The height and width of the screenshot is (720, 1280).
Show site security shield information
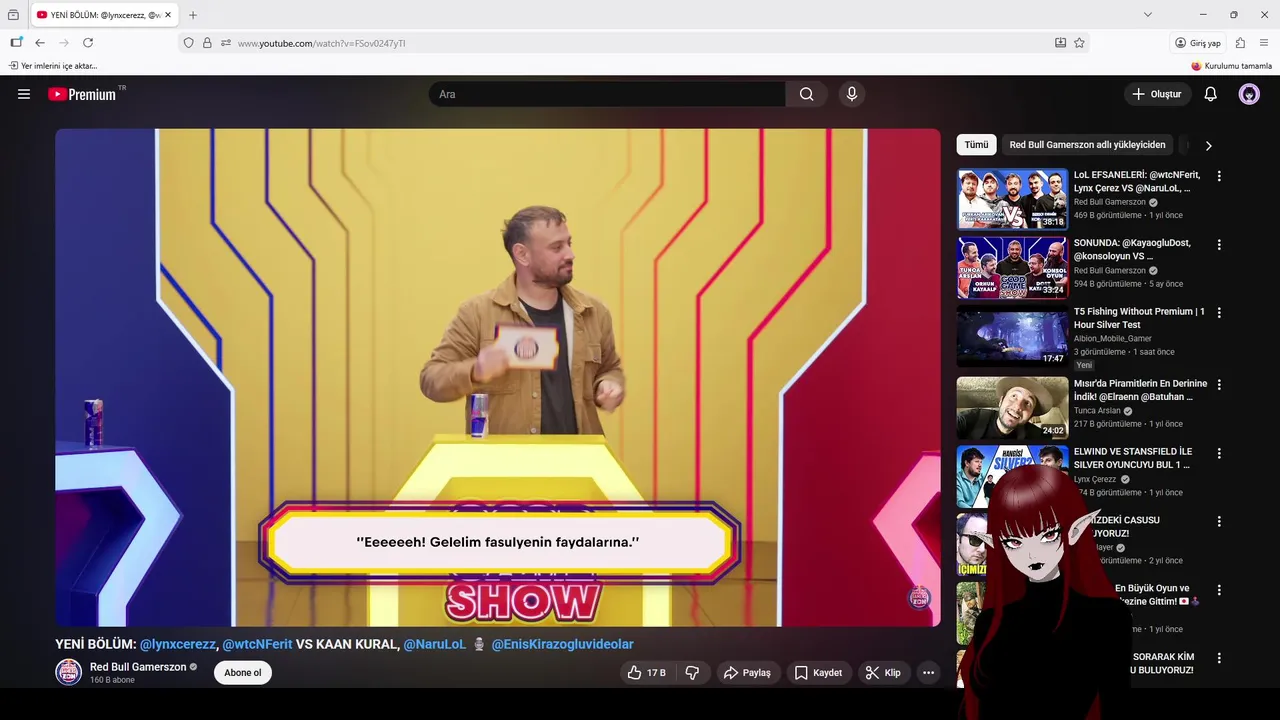click(188, 43)
